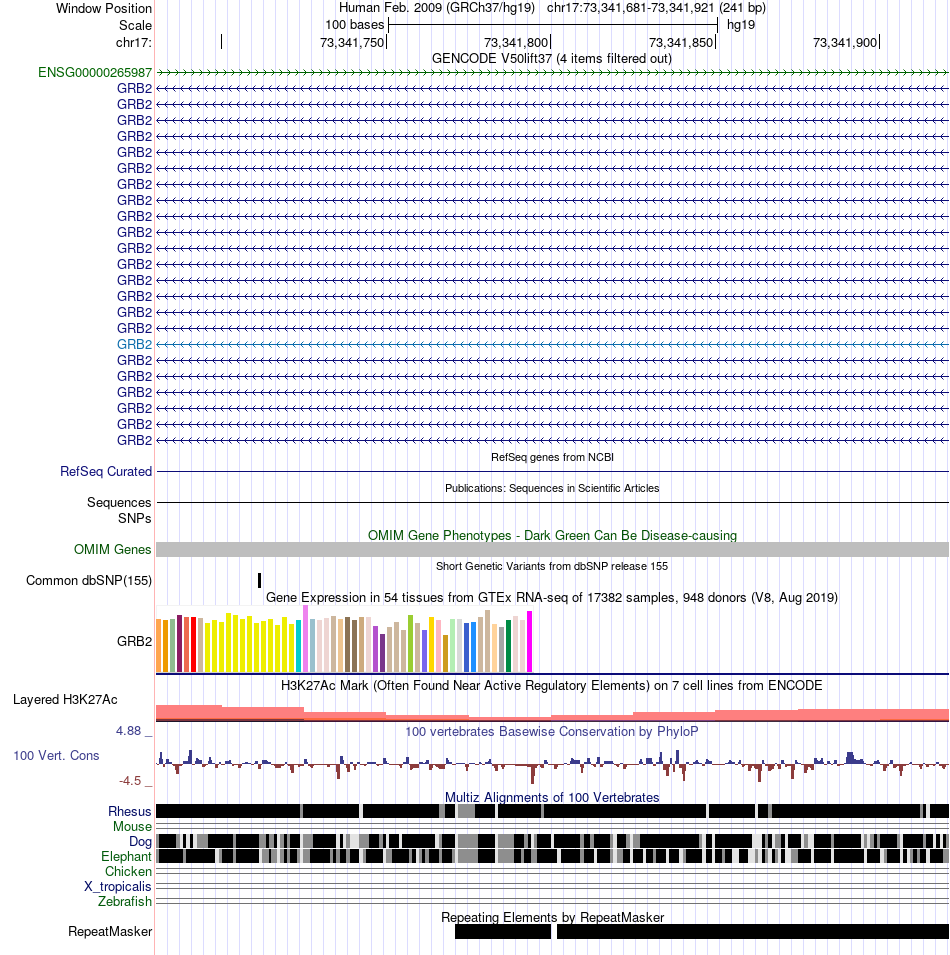The width and height of the screenshot is (950, 955).
Task: Click '100 vertebrates Basewise Conservation by PhyloP' title
Action: point(552,731)
